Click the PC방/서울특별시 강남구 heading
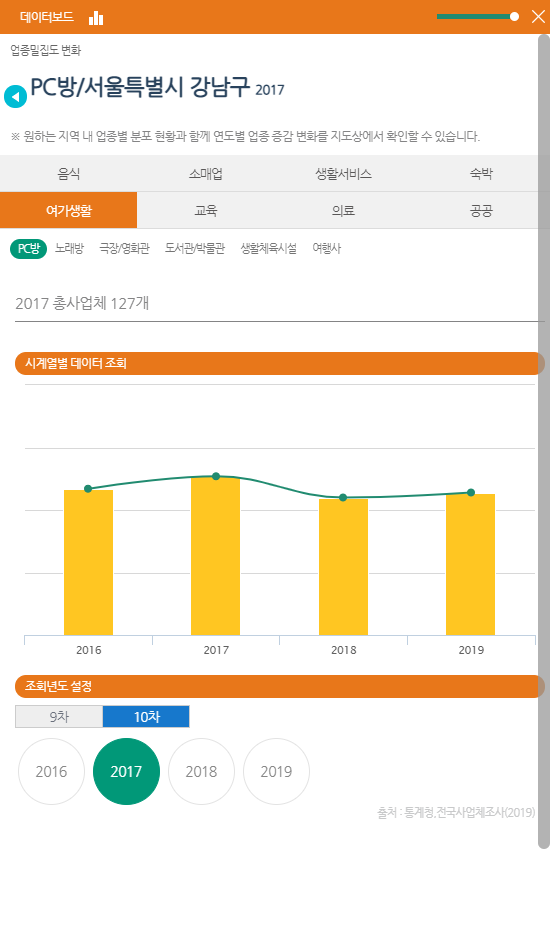The image size is (550, 942). (139, 88)
